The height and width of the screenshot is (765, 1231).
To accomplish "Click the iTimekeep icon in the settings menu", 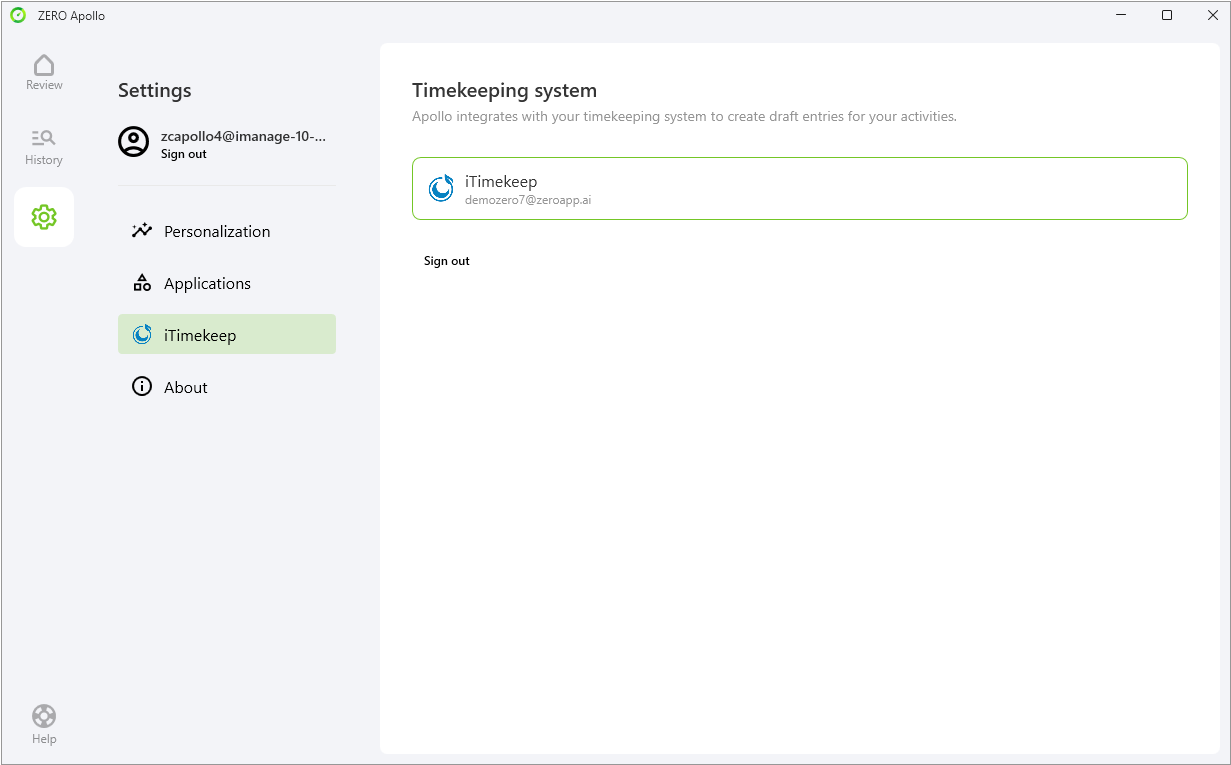I will tap(142, 335).
